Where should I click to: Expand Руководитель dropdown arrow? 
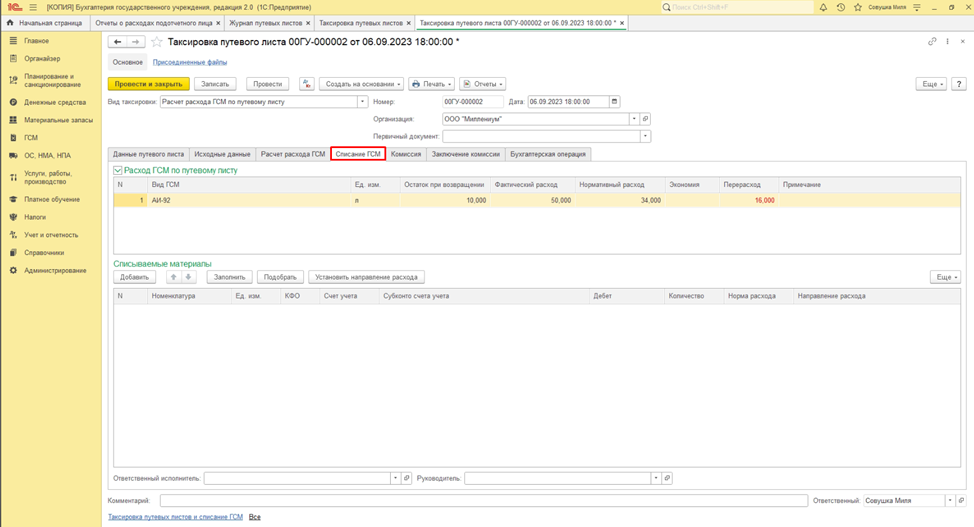click(x=655, y=478)
